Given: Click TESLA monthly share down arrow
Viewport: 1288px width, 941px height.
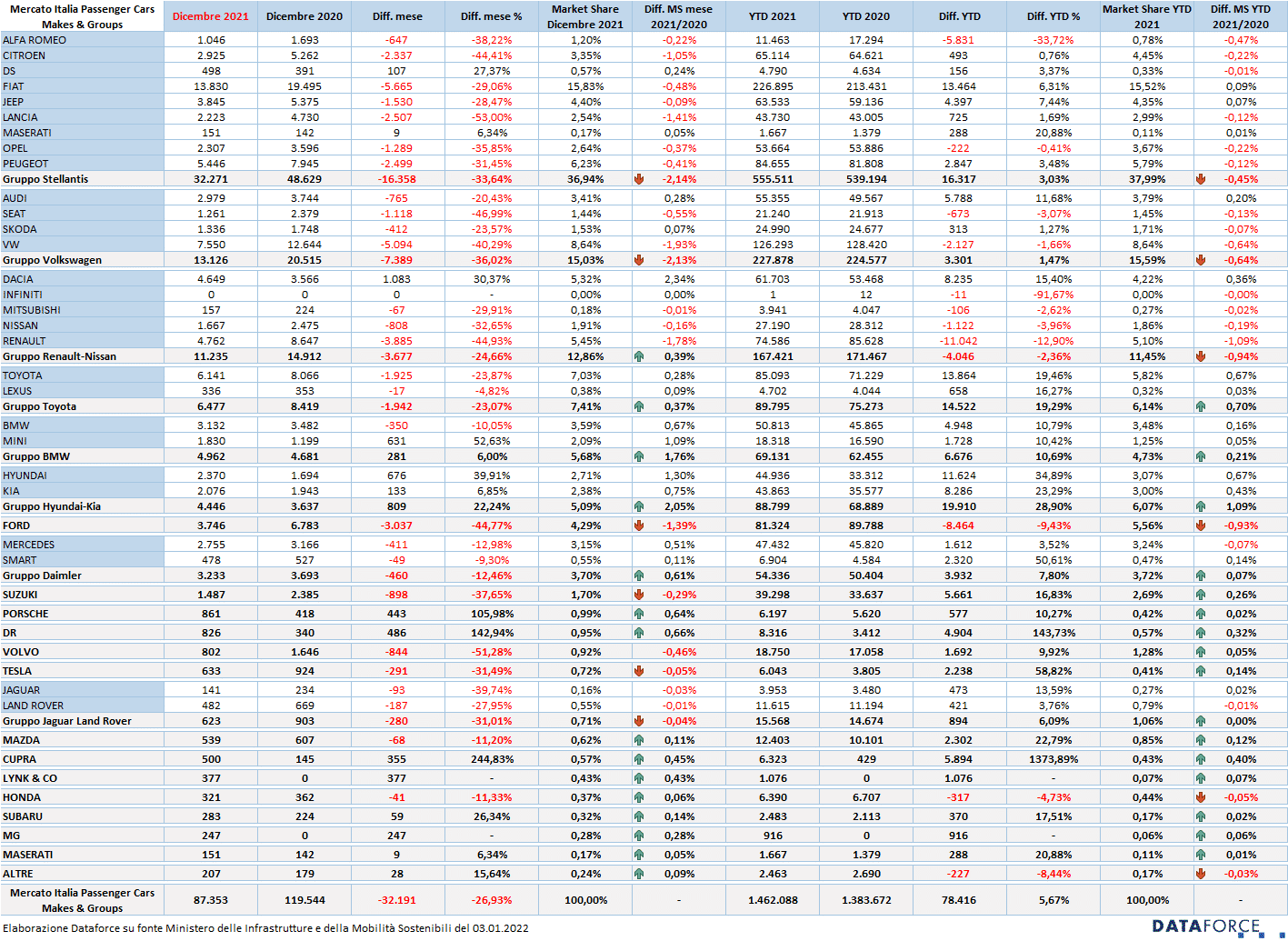Looking at the screenshot, I should click(639, 671).
